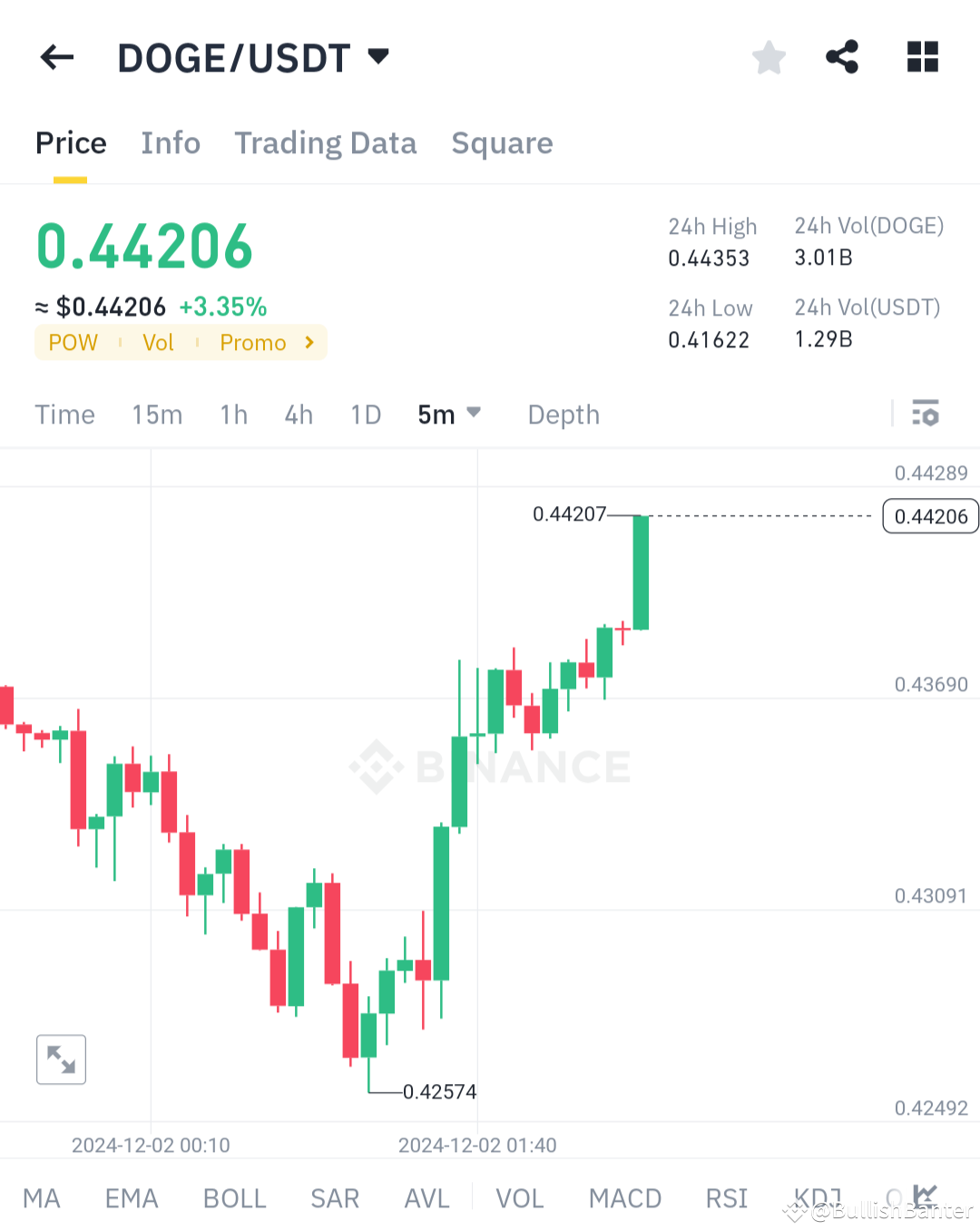Tap the back arrow to exit the chart
980x1231 pixels.
coord(56,57)
